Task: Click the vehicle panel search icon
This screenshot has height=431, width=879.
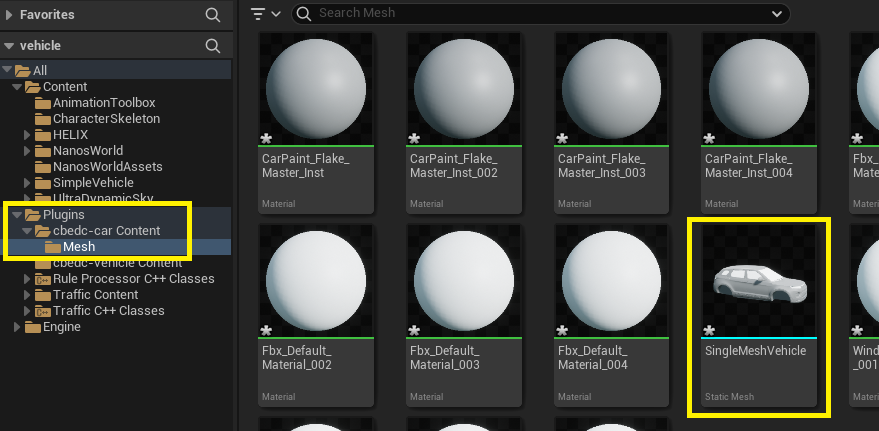Action: 212,46
